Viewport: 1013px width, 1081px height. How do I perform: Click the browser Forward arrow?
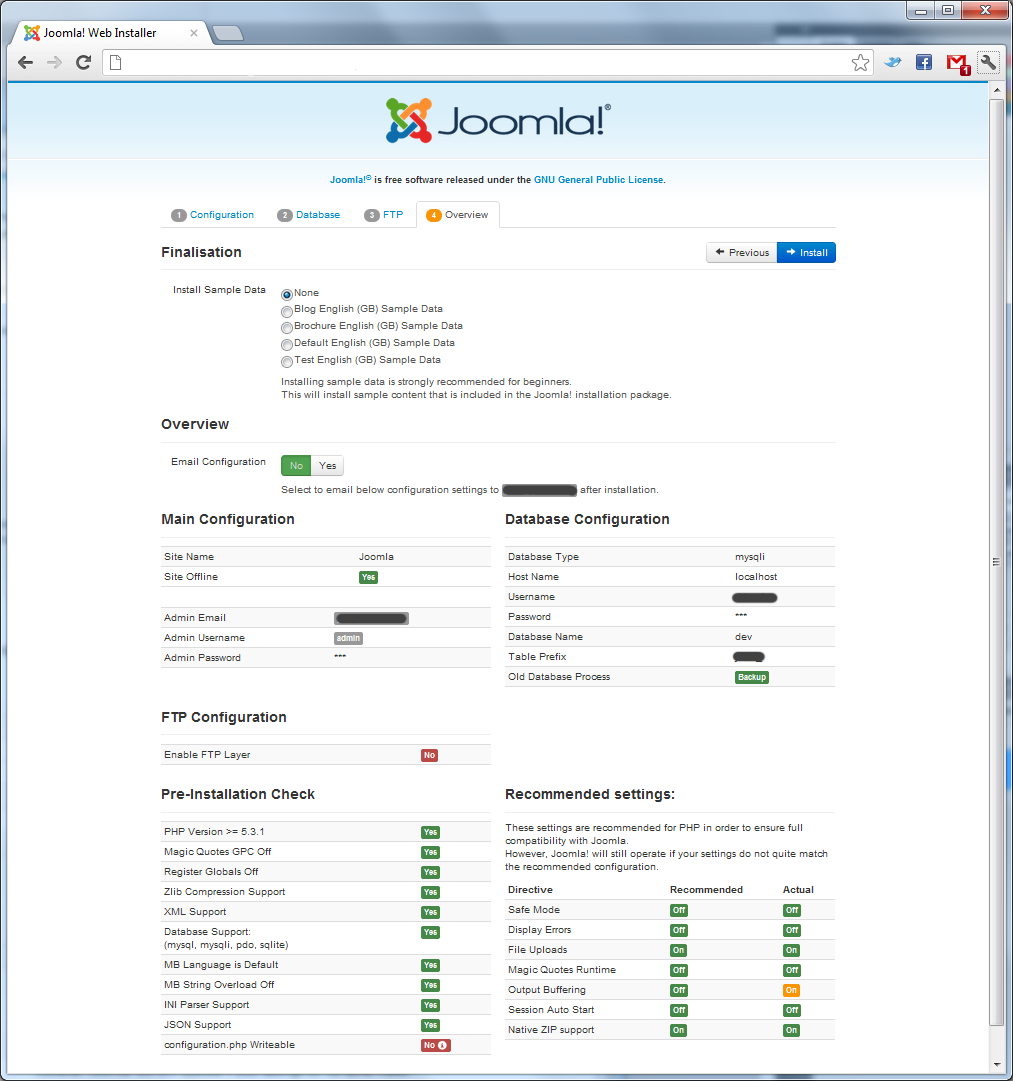point(54,63)
